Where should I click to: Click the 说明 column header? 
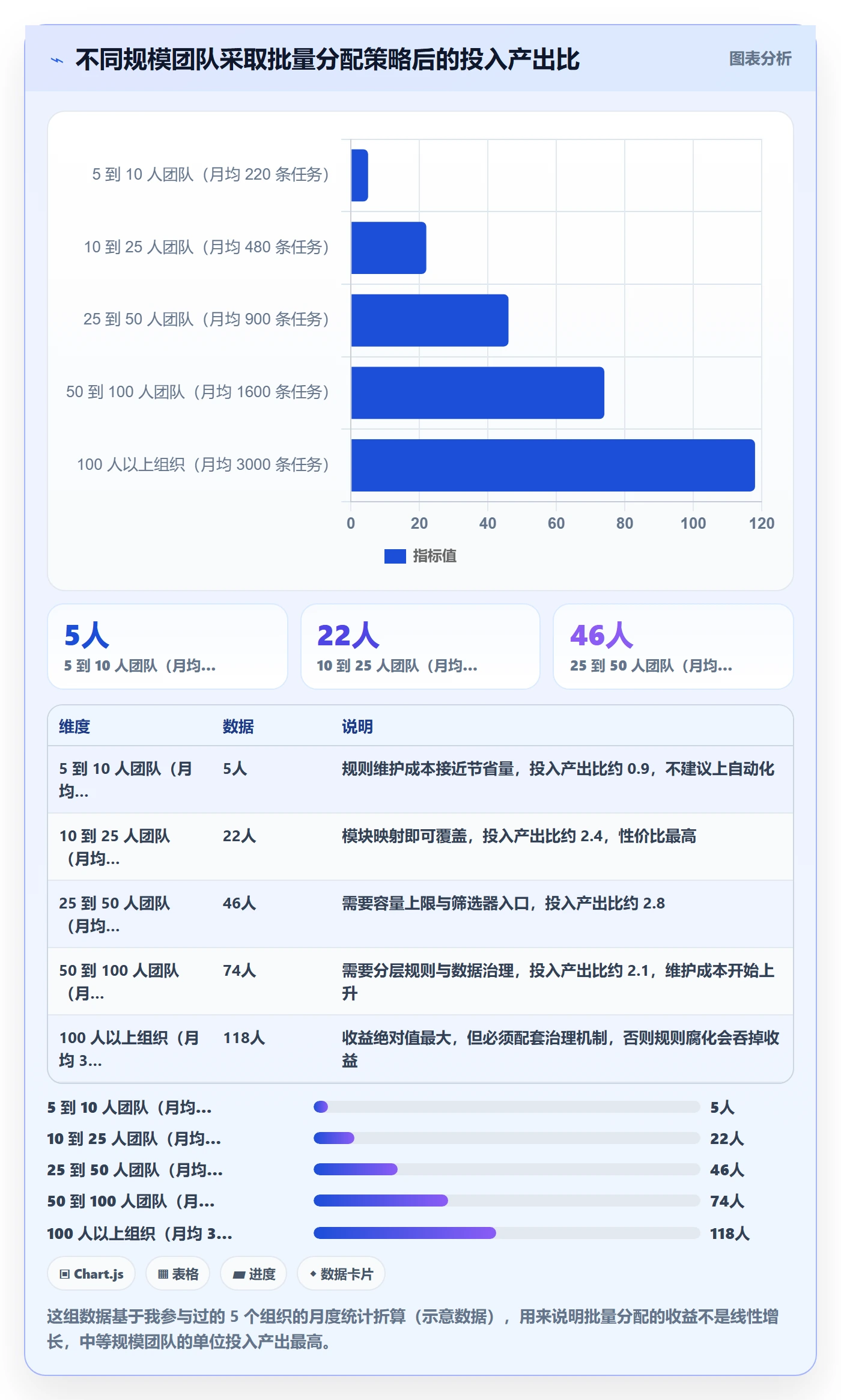pyautogui.click(x=357, y=726)
